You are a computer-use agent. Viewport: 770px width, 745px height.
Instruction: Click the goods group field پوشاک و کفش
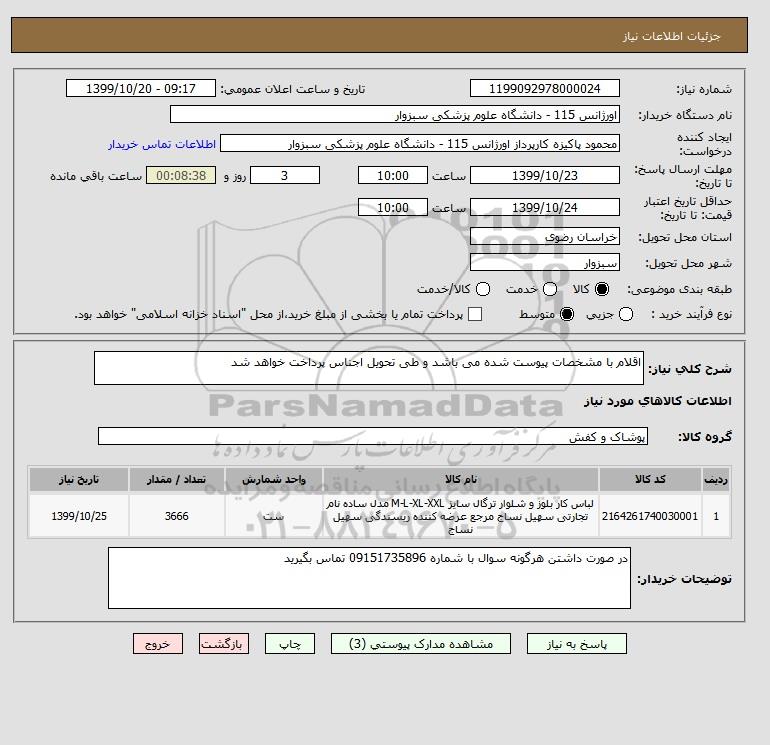point(373,436)
